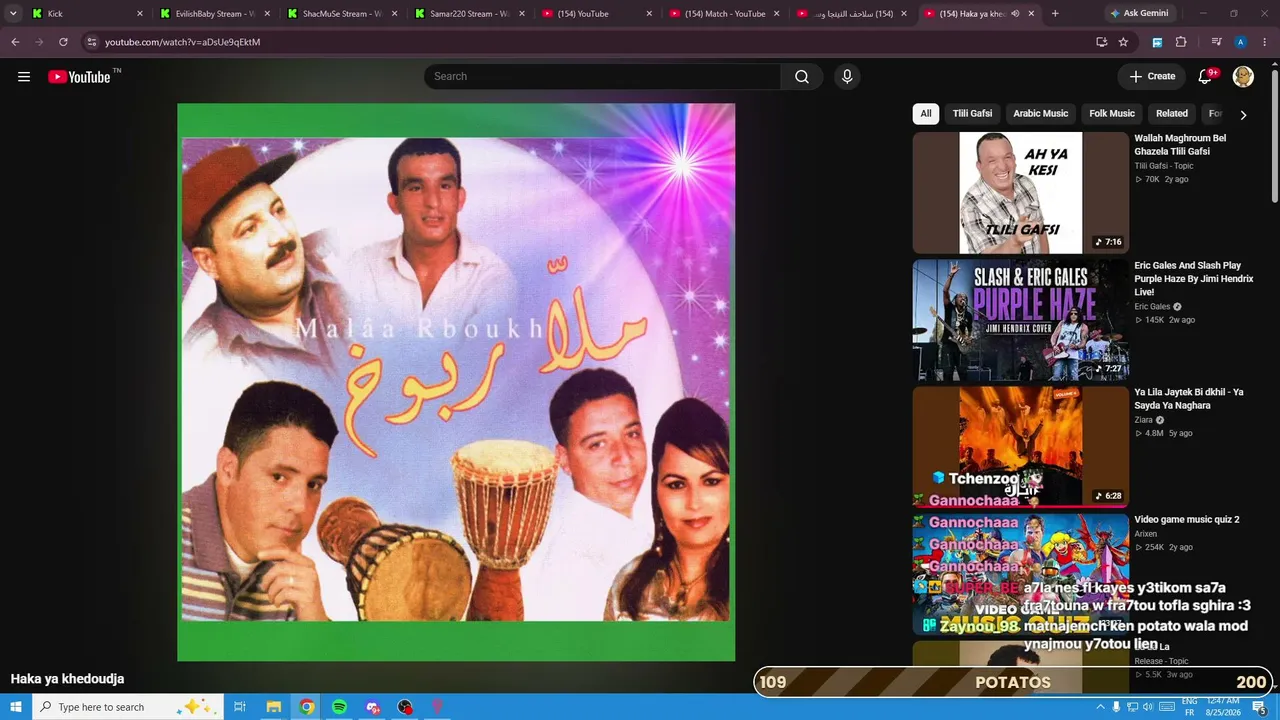Open the Chrome profile button
1280x720 pixels.
(1241, 42)
